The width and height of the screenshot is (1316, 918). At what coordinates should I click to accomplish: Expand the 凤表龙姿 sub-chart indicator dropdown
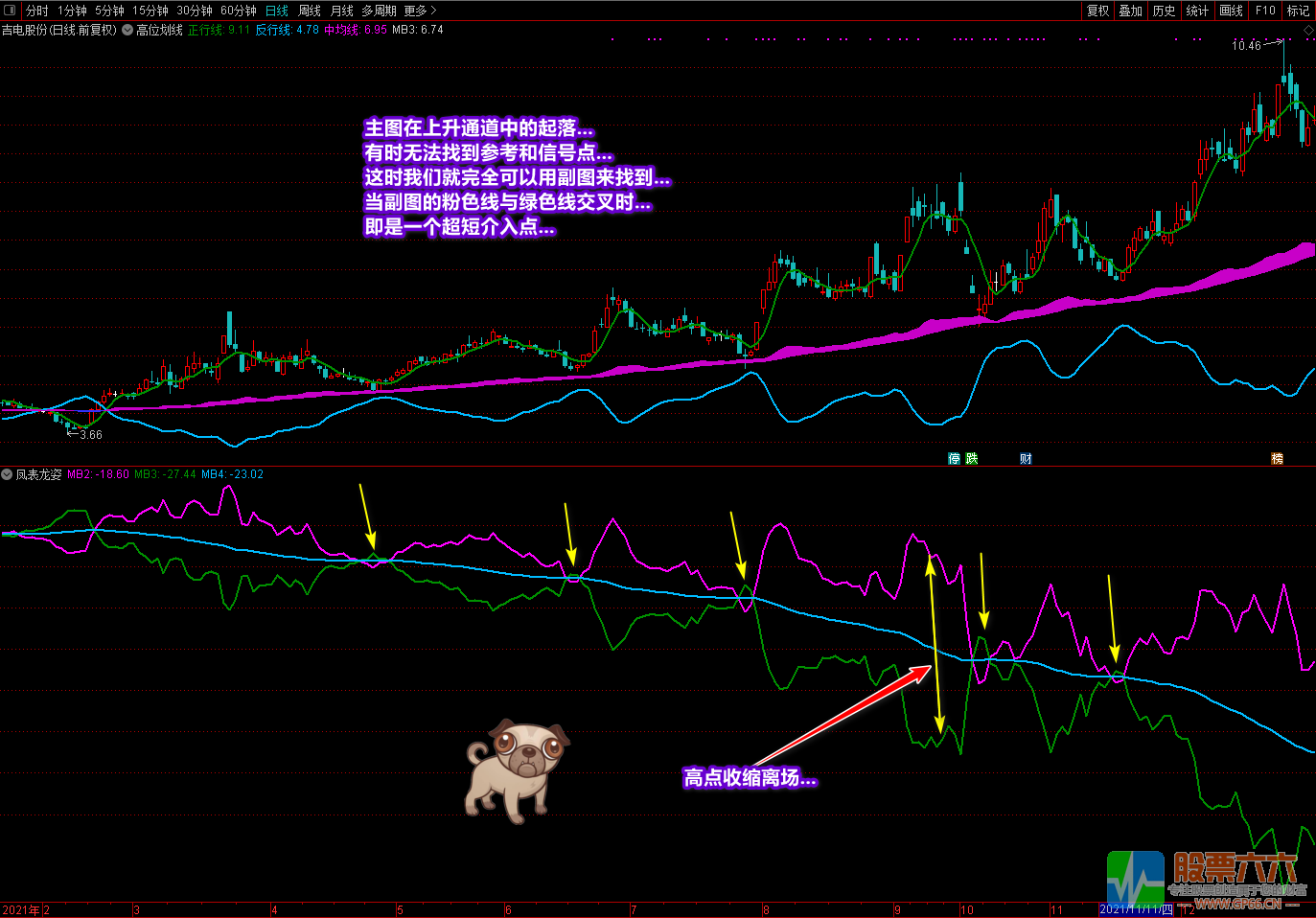(x=7, y=474)
